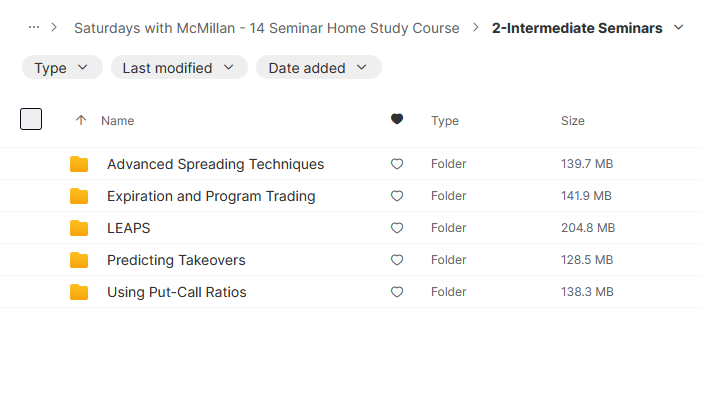Expand the 2-Intermediate Seminars chevron menu
The image size is (701, 397).
pos(679,28)
